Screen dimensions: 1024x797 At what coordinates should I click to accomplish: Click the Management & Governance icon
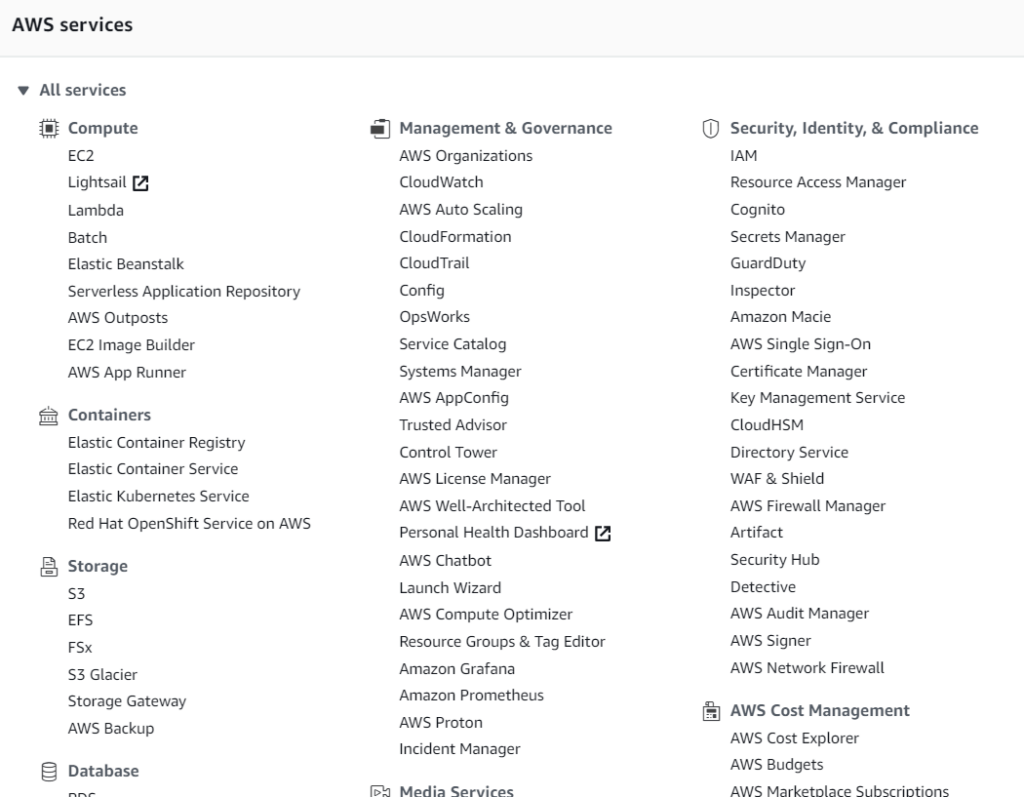tap(380, 128)
